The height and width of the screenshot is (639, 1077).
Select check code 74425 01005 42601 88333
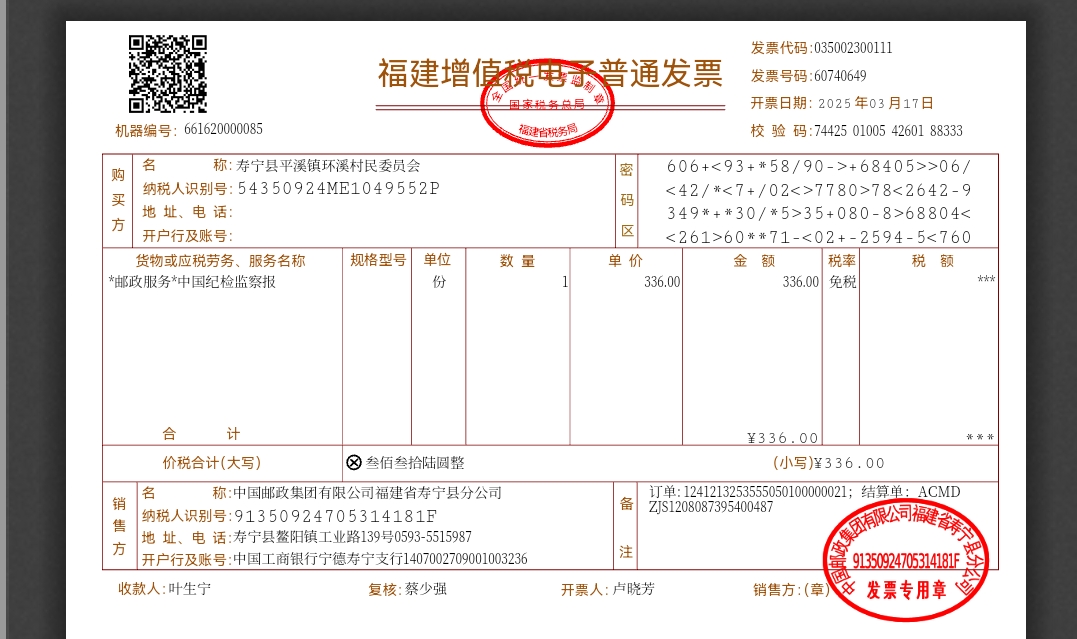888,131
